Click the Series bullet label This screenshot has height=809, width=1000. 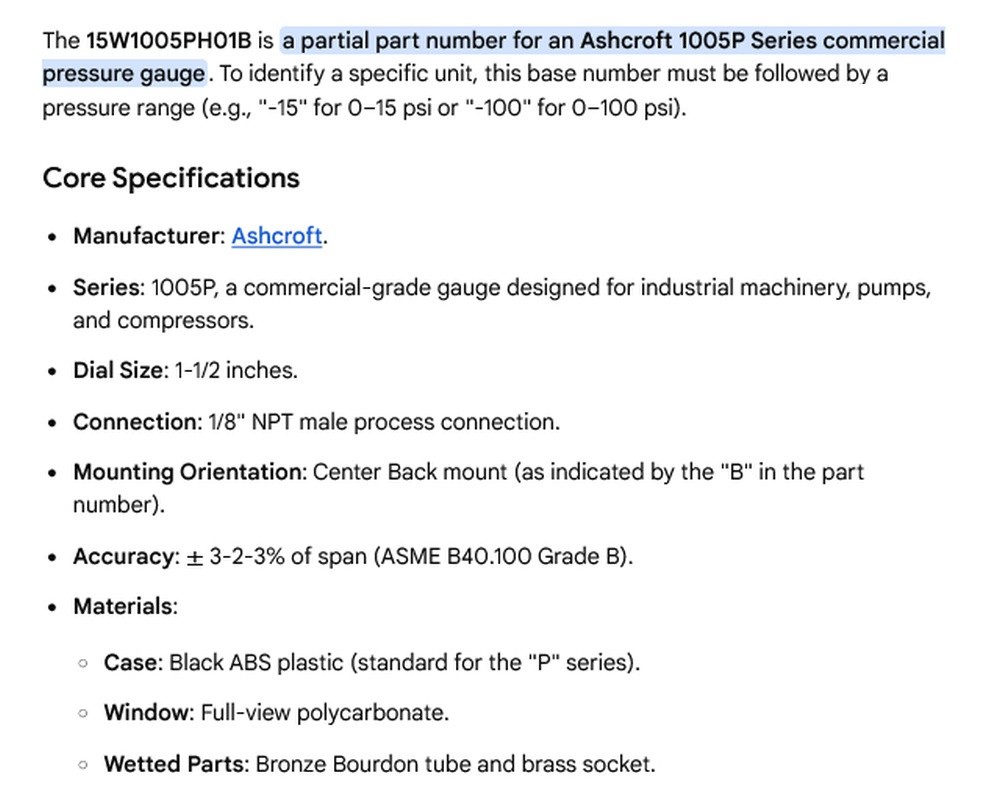109,288
